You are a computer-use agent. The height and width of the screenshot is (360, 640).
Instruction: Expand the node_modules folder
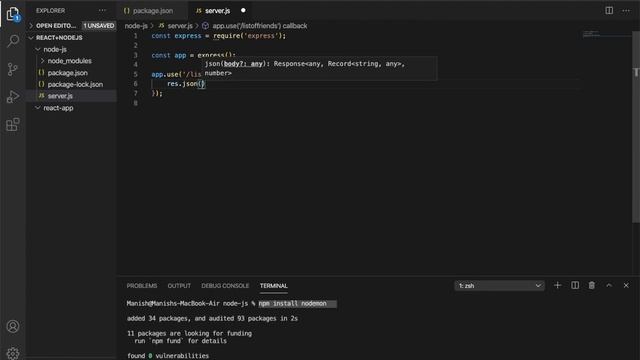69,61
